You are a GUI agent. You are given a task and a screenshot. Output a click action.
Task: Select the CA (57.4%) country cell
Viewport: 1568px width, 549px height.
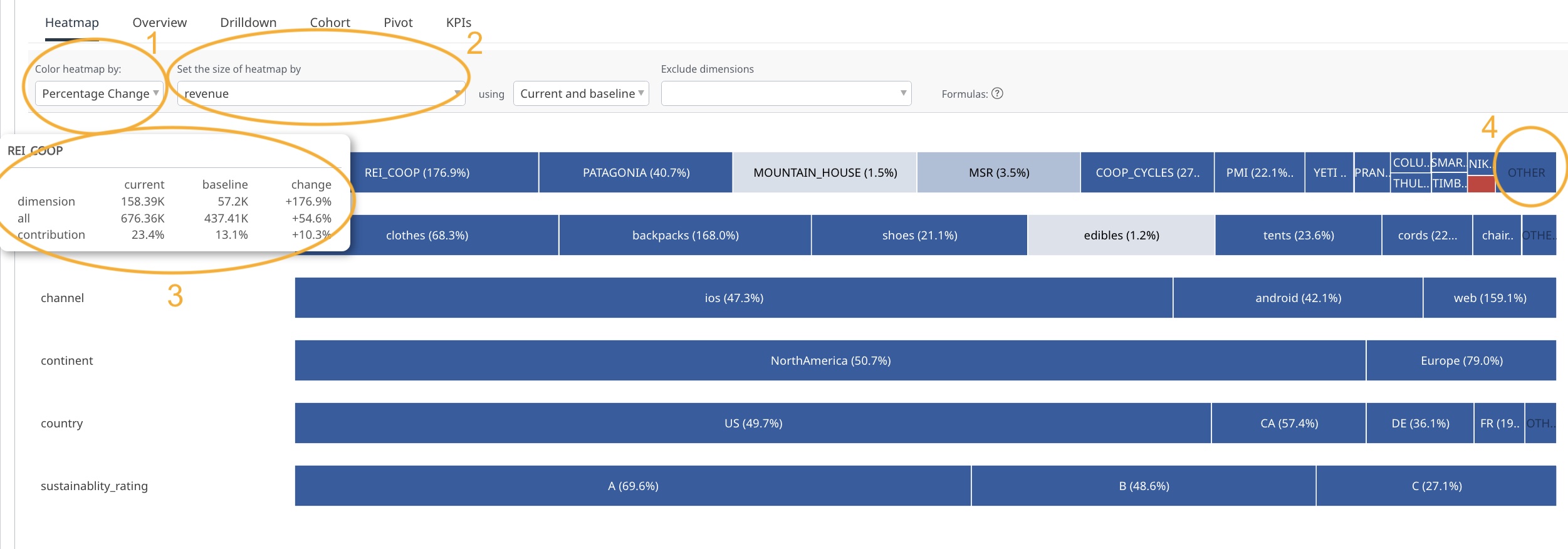[1288, 423]
